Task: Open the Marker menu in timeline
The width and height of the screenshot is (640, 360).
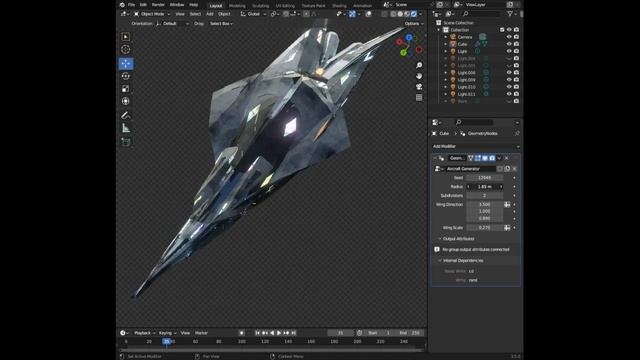Action: (x=201, y=333)
